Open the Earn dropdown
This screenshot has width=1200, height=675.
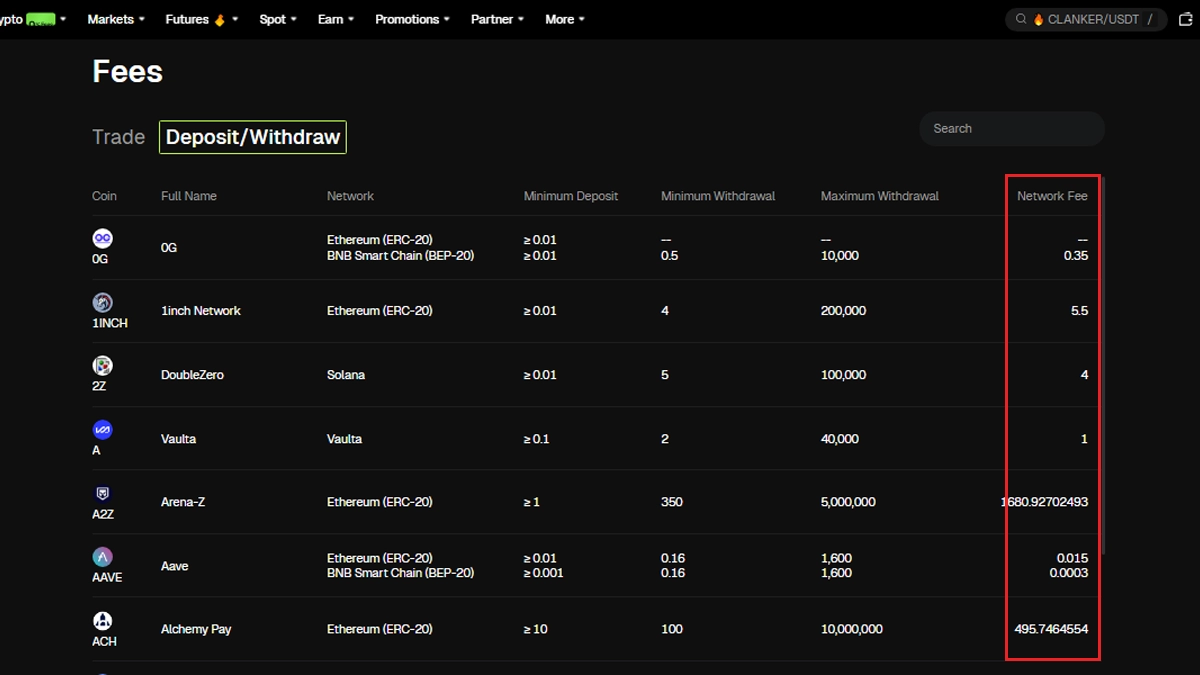tap(335, 19)
